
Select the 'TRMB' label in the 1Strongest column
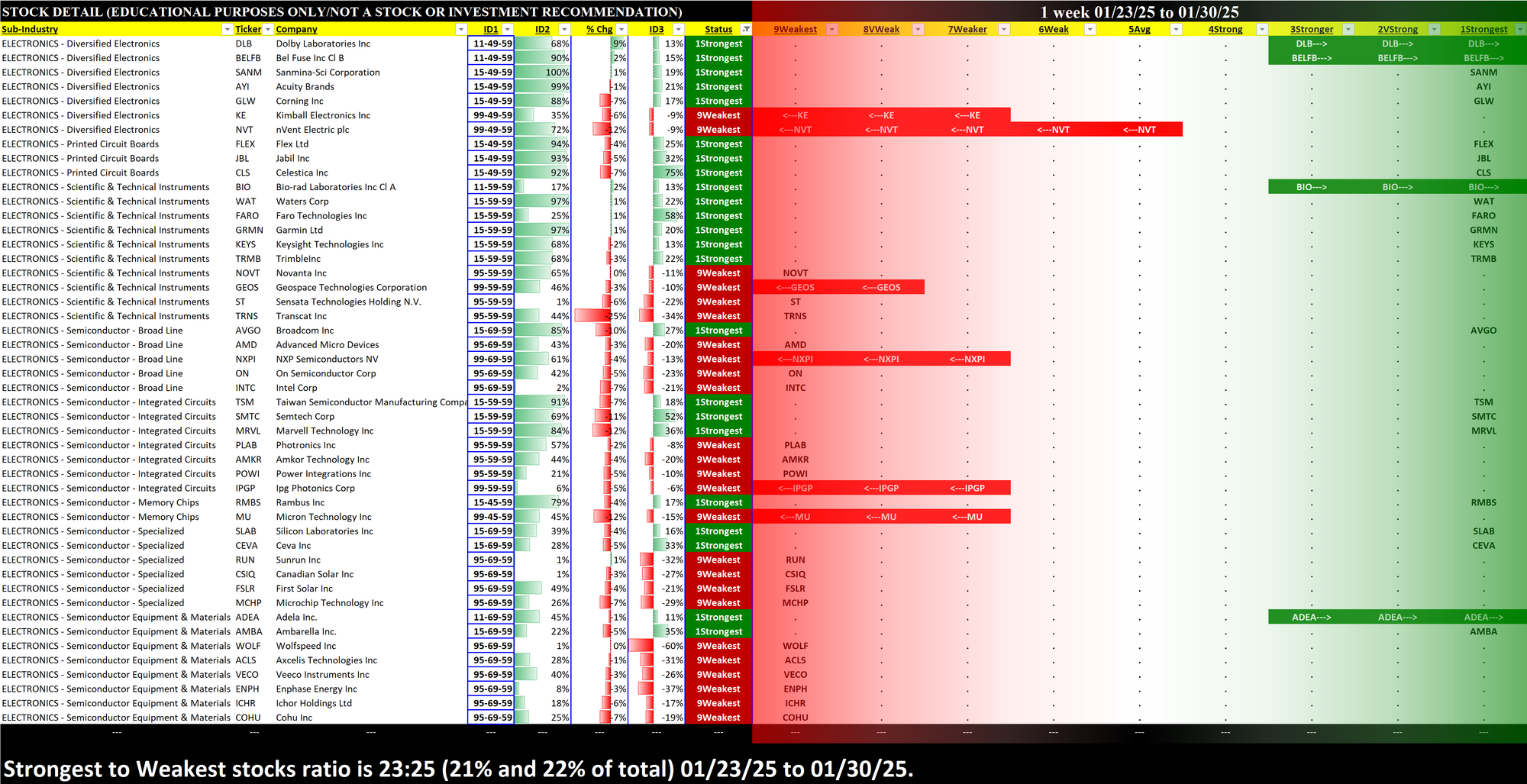(1483, 259)
